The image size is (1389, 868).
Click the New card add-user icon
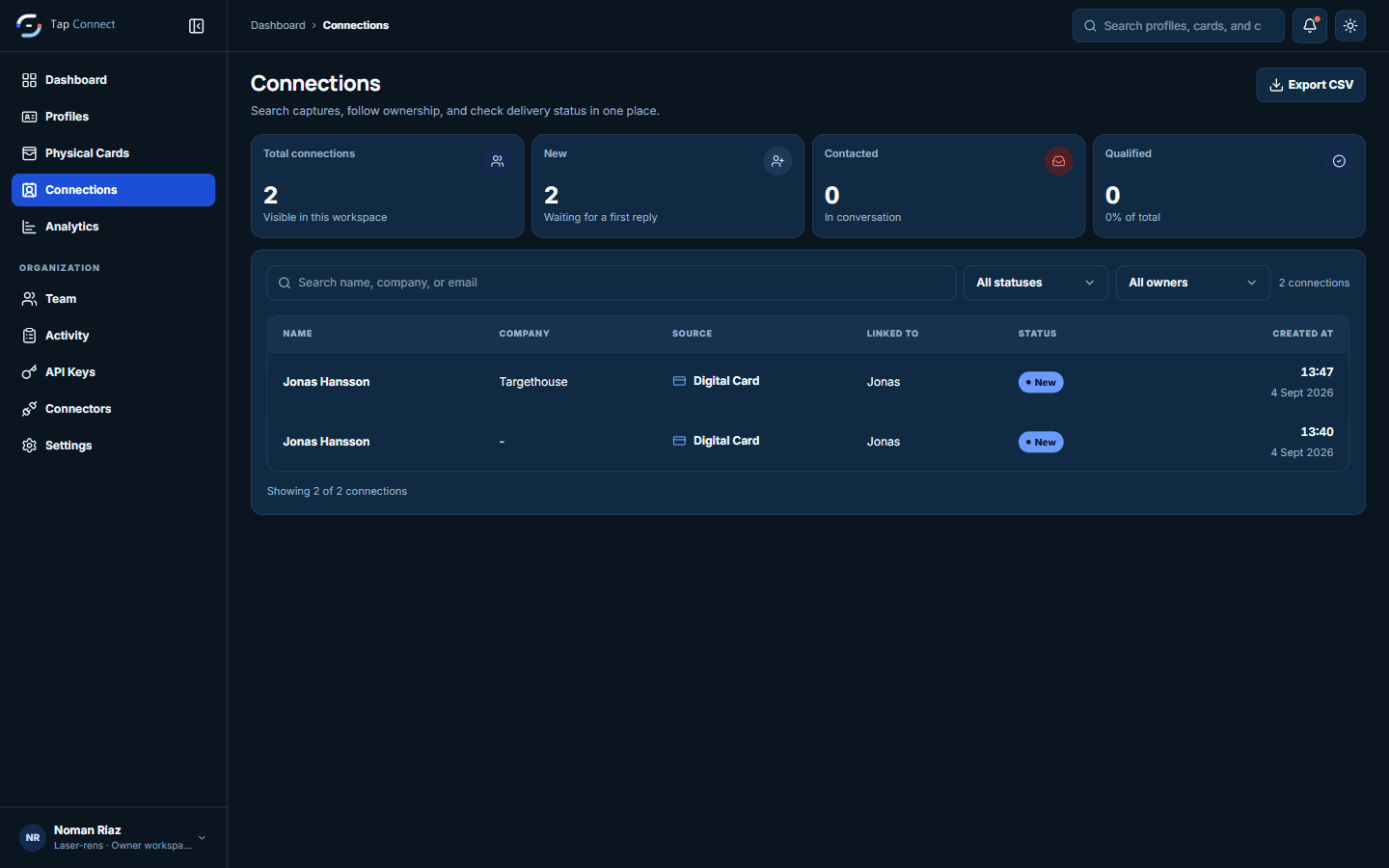[x=777, y=161]
